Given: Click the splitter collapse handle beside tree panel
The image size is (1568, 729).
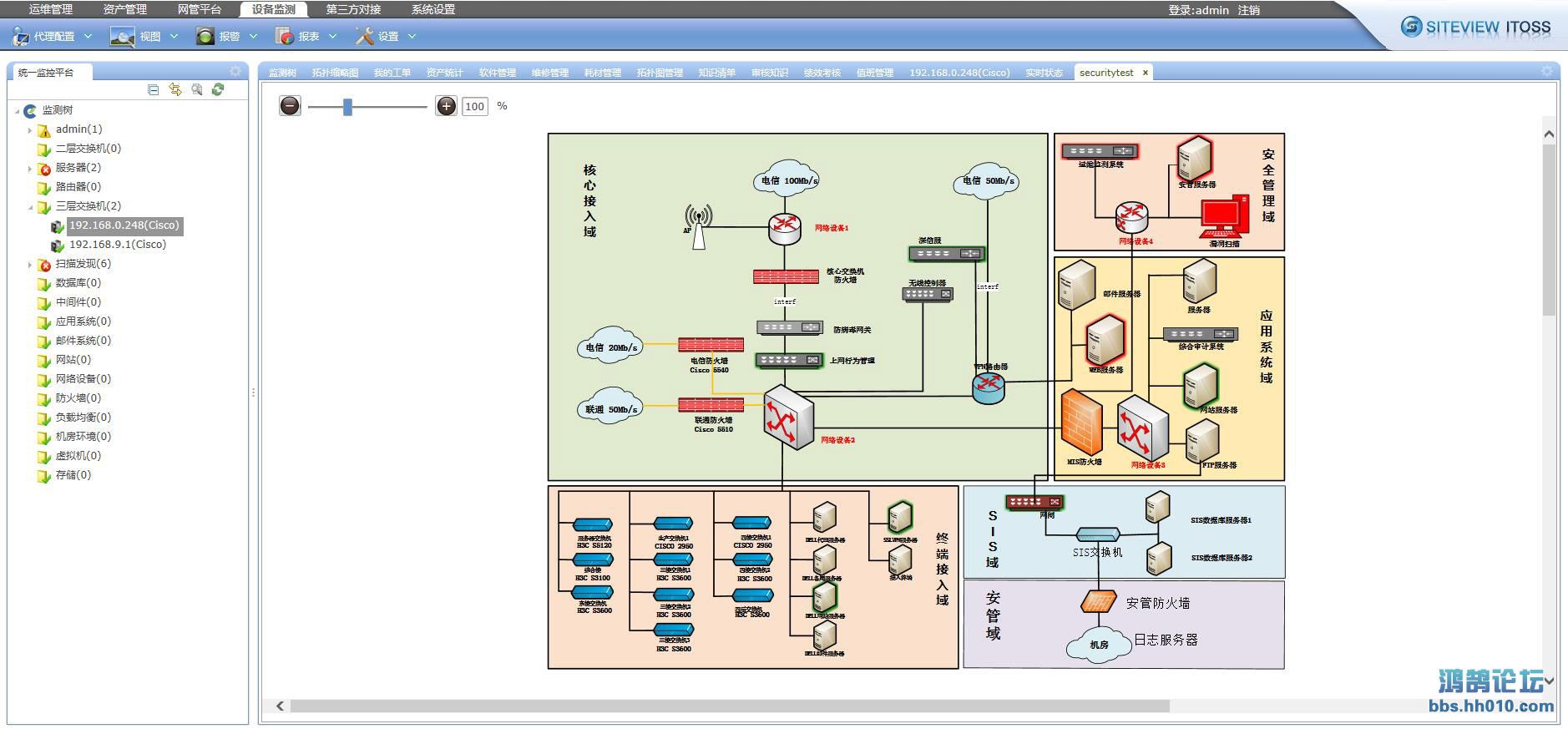Looking at the screenshot, I should pyautogui.click(x=253, y=392).
